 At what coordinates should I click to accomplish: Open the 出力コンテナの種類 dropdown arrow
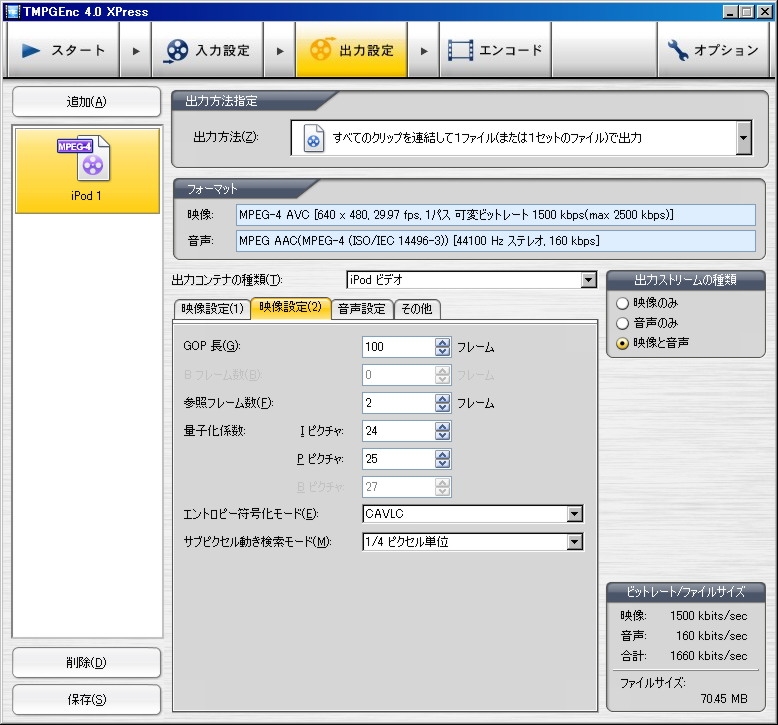click(x=588, y=280)
